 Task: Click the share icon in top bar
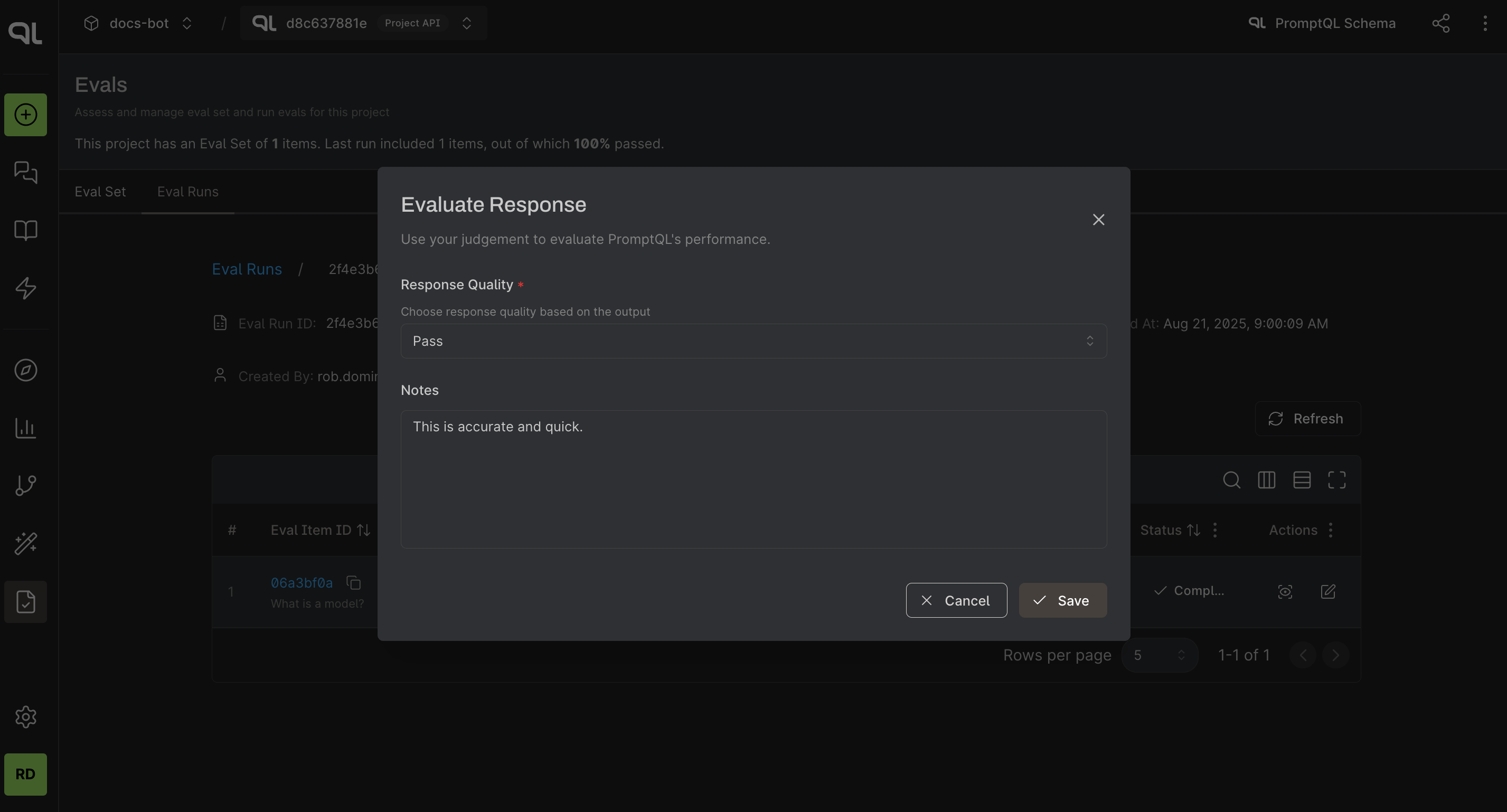coord(1440,23)
